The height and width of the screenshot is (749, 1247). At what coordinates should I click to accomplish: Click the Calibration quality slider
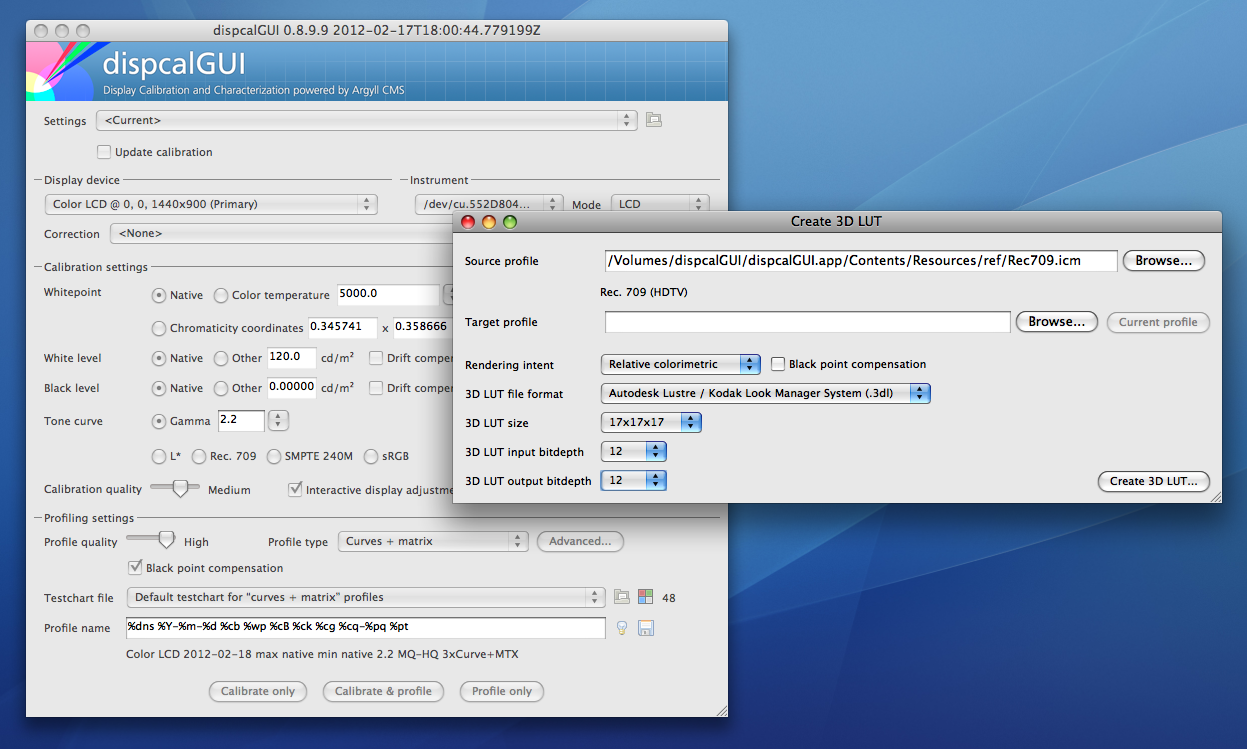(175, 488)
